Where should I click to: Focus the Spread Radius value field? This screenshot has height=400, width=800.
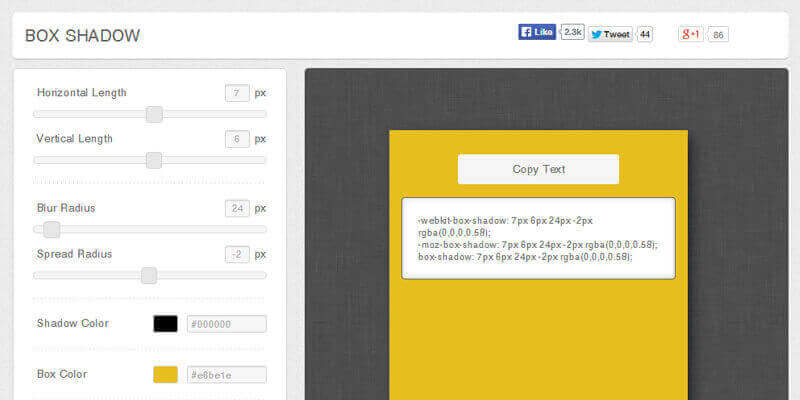(237, 254)
